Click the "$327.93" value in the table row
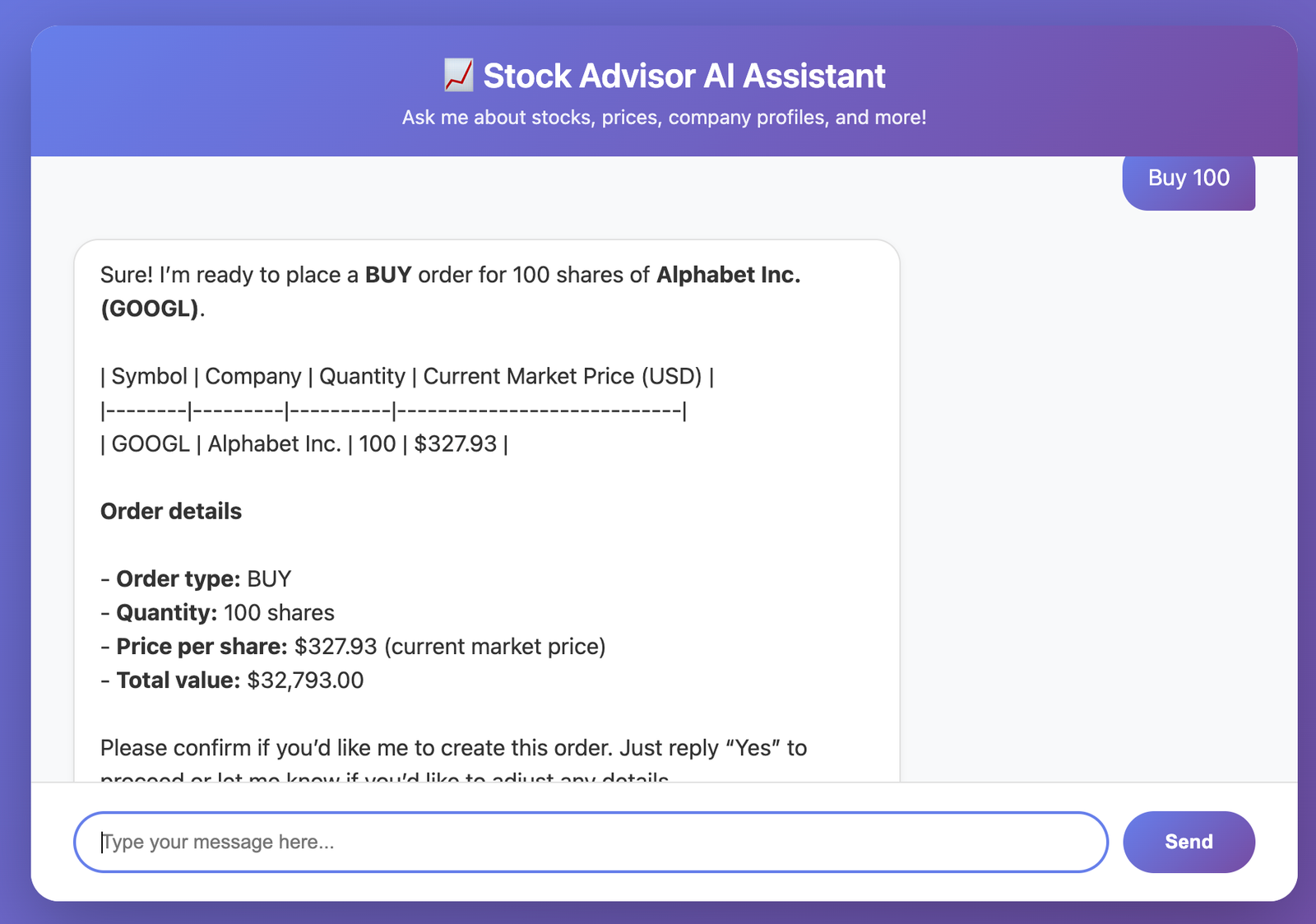The height and width of the screenshot is (924, 1316). [x=455, y=444]
